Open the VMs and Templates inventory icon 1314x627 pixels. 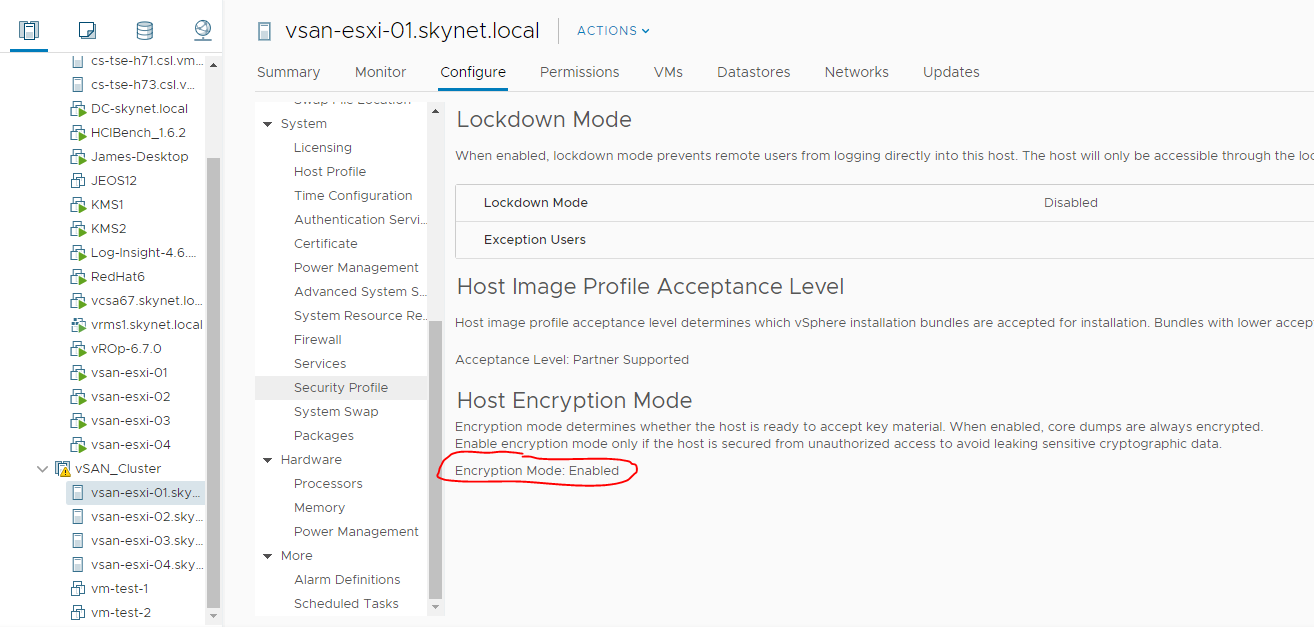86,30
